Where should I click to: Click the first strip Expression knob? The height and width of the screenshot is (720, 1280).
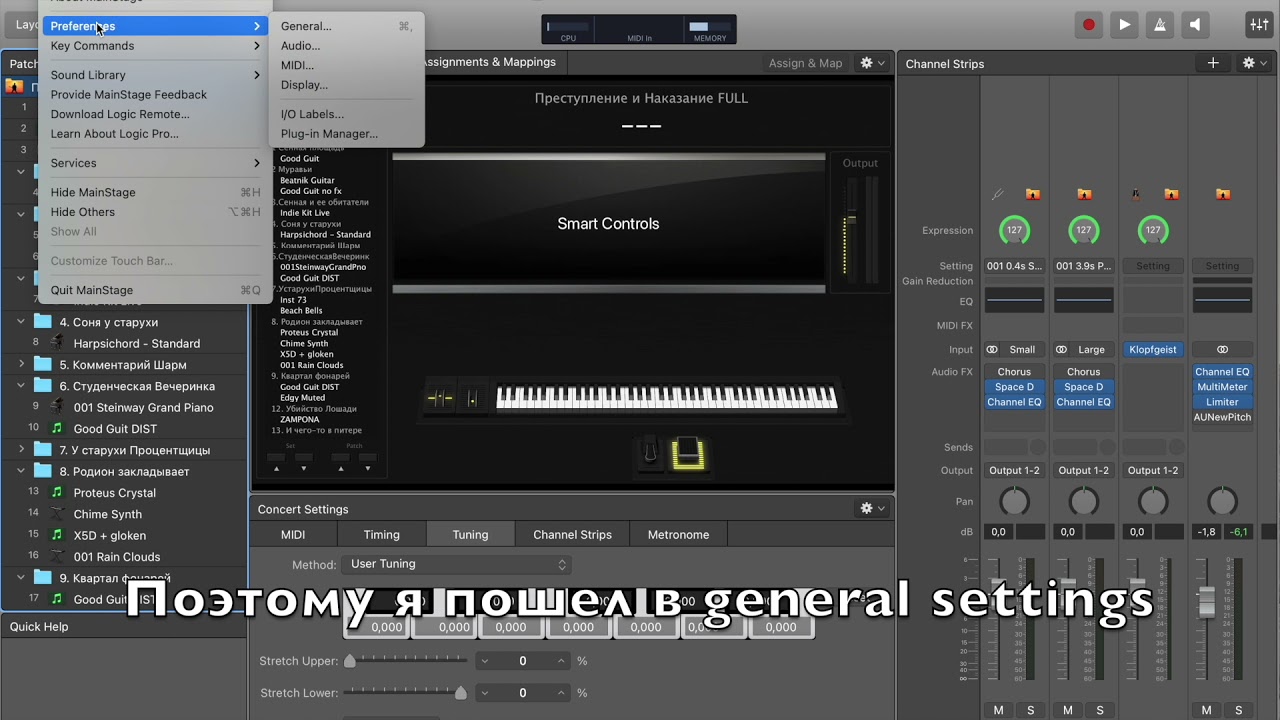point(1014,230)
